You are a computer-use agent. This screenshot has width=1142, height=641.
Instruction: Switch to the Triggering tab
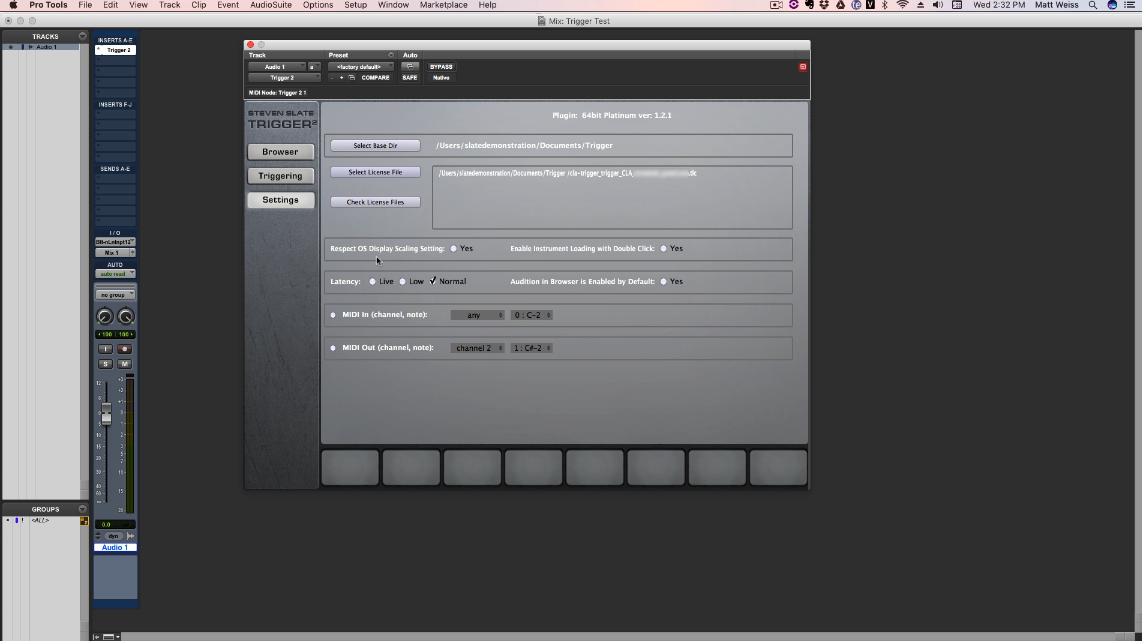pos(280,176)
